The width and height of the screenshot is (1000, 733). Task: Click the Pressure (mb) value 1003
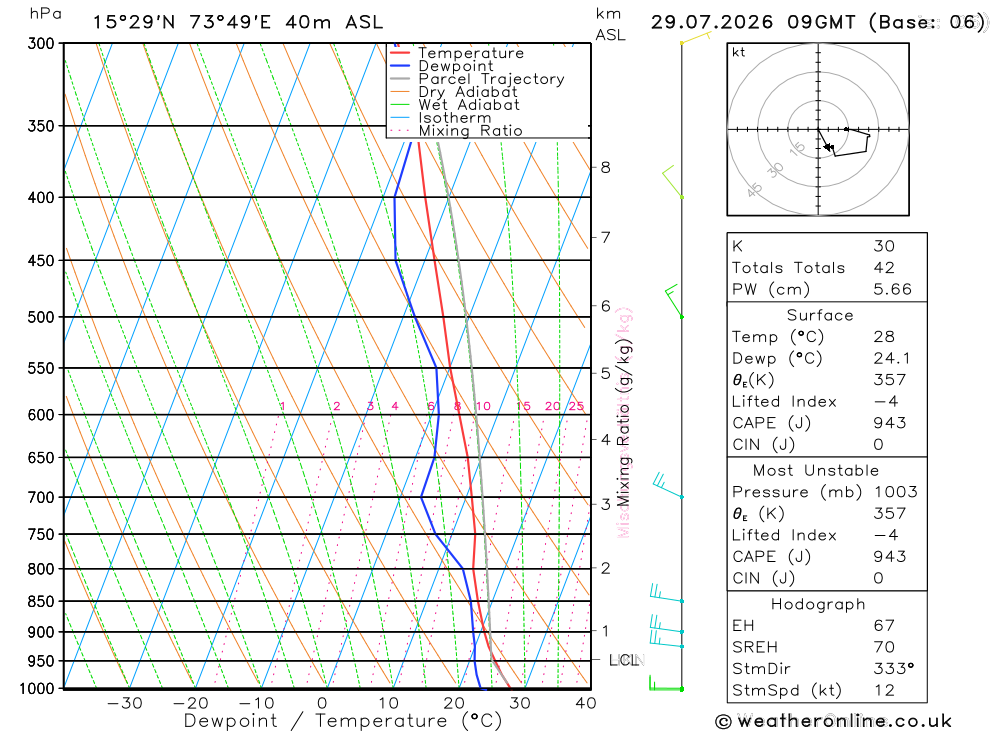point(895,492)
